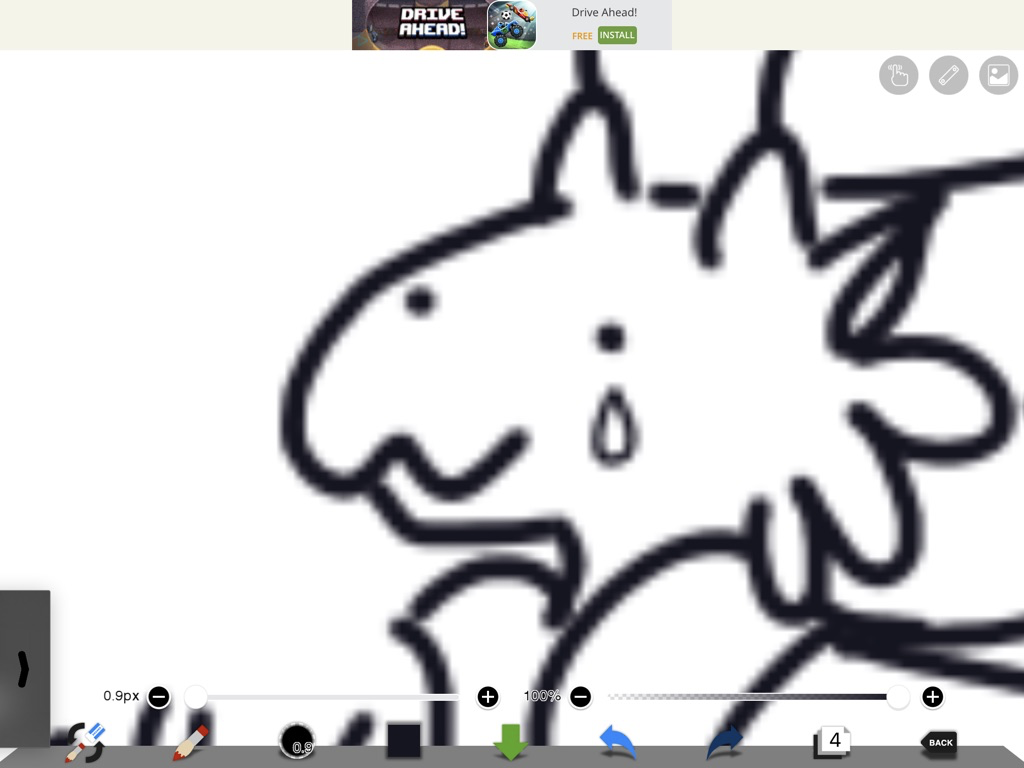Redo the last undone stroke
This screenshot has width=1024, height=768.
click(725, 743)
